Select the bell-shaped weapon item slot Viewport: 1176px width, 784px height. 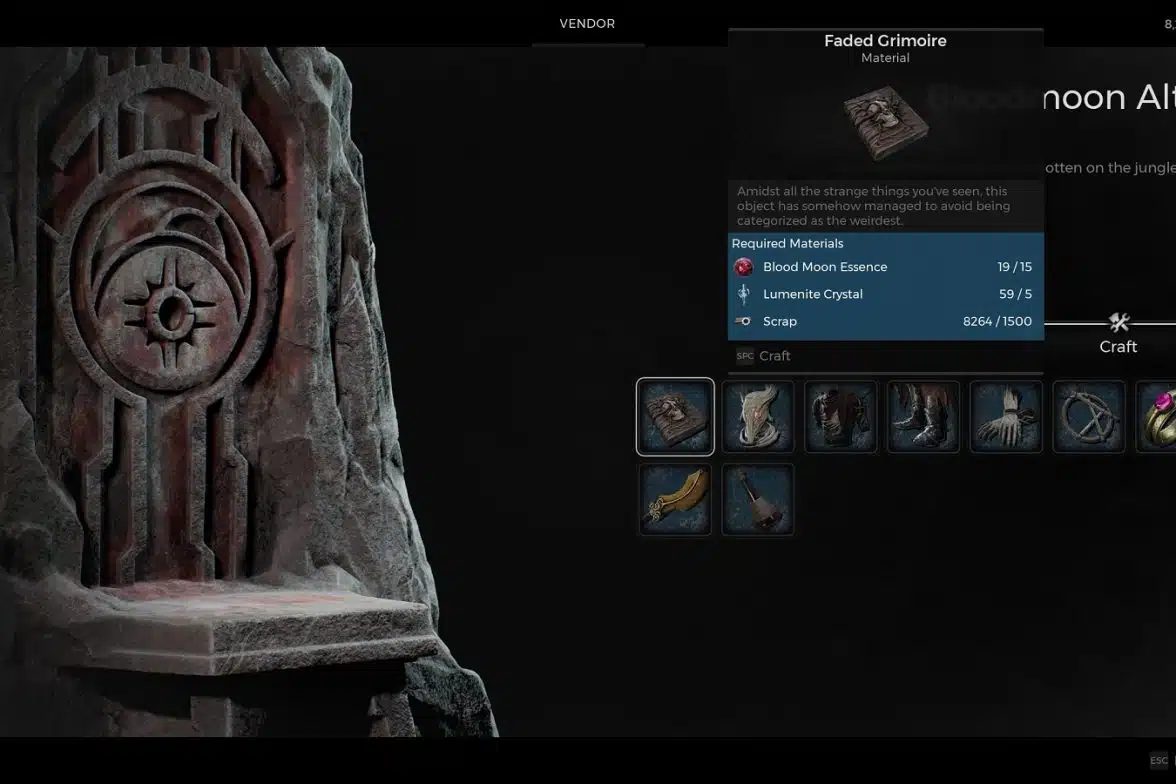coord(758,500)
